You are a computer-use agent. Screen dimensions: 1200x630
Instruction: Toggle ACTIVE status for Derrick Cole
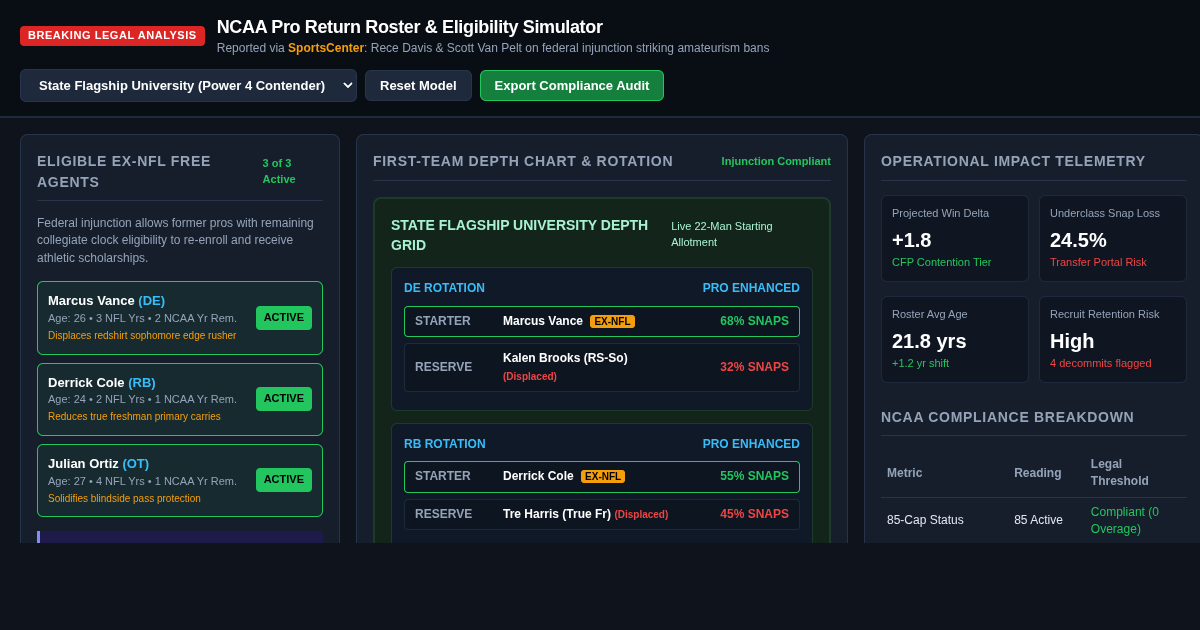[284, 399]
